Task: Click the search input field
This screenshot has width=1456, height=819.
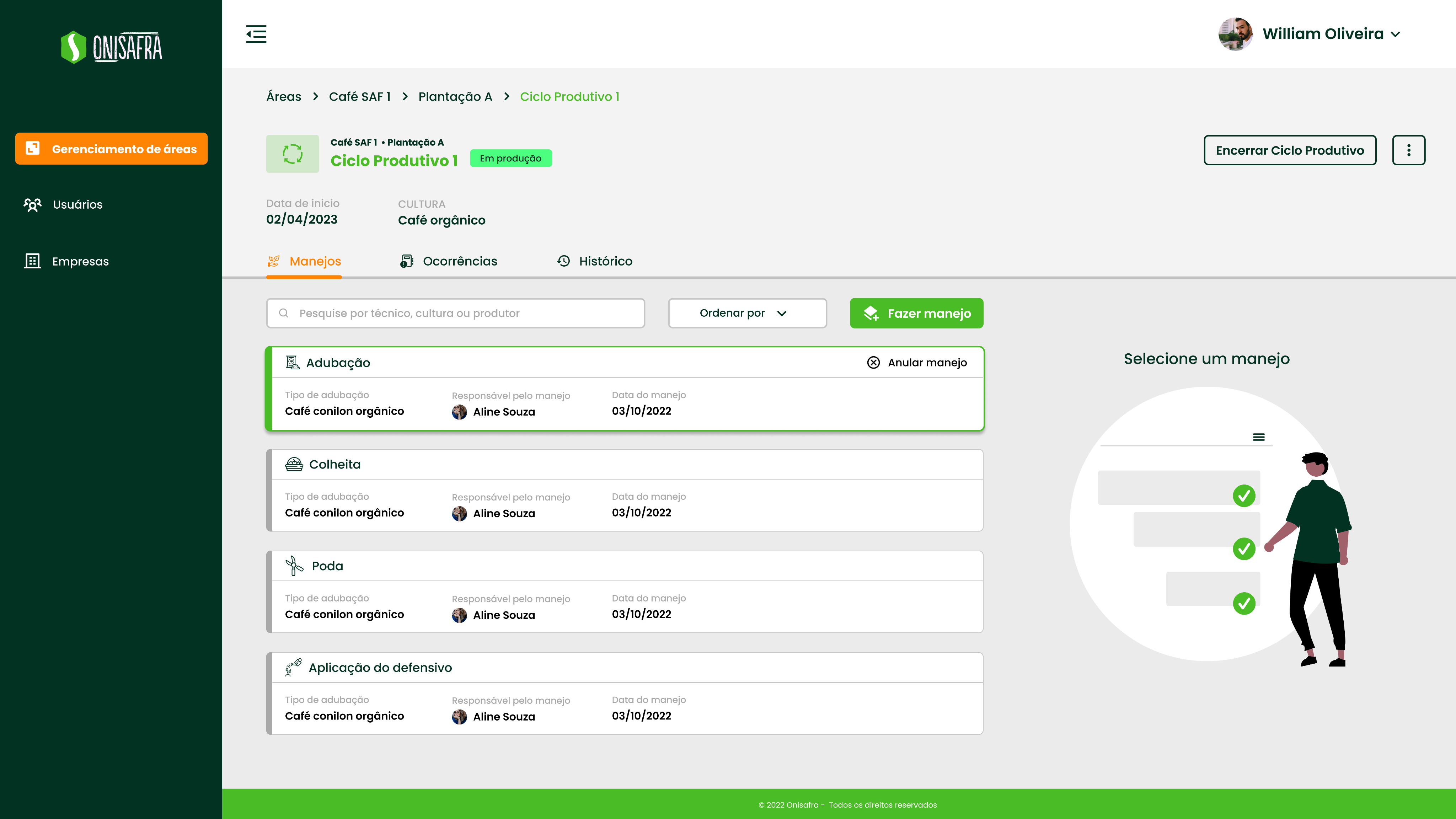Action: coord(452,312)
